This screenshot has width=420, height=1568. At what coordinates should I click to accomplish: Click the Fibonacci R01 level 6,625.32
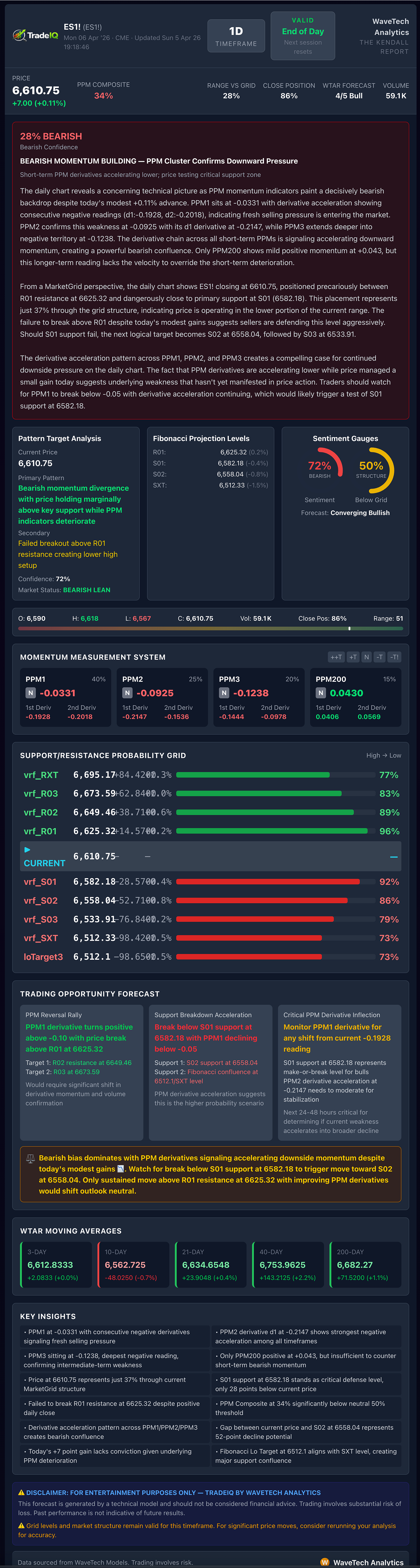233,452
